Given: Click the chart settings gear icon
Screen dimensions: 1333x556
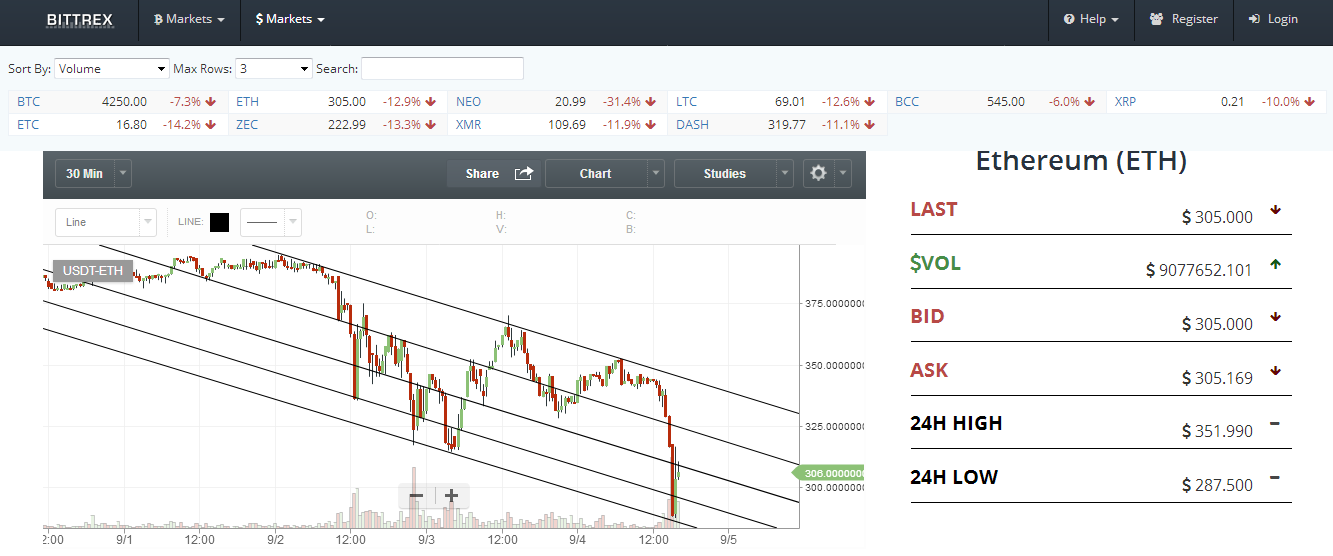Looking at the screenshot, I should click(x=819, y=173).
